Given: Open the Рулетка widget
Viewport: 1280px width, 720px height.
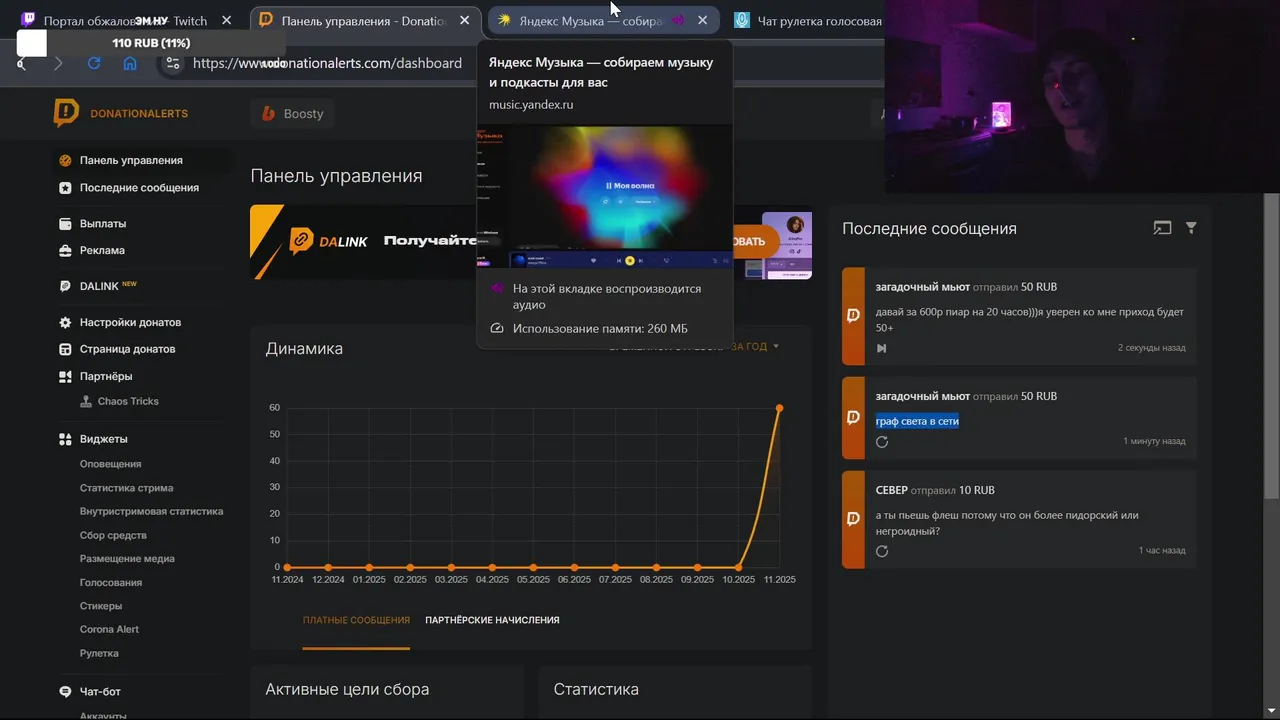Looking at the screenshot, I should point(99,653).
